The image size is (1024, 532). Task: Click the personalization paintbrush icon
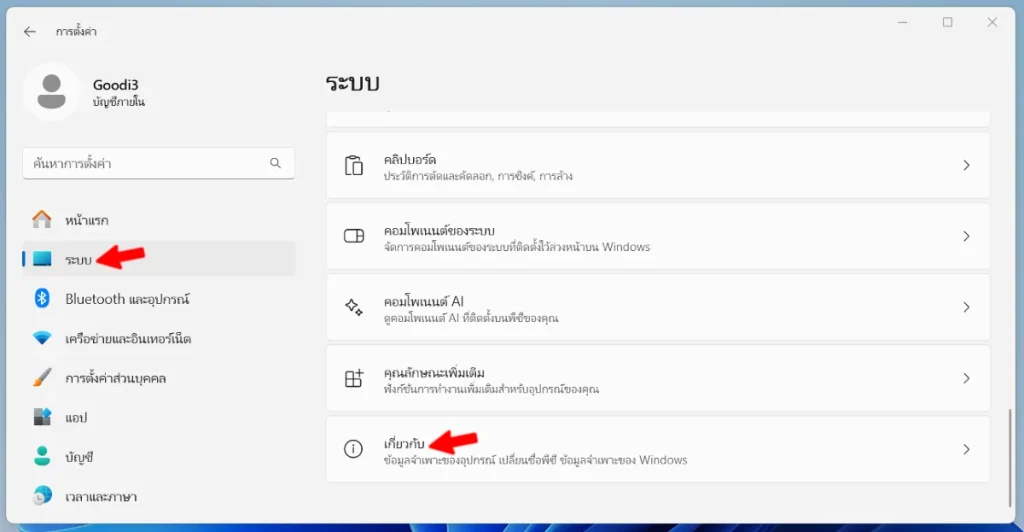click(42, 378)
